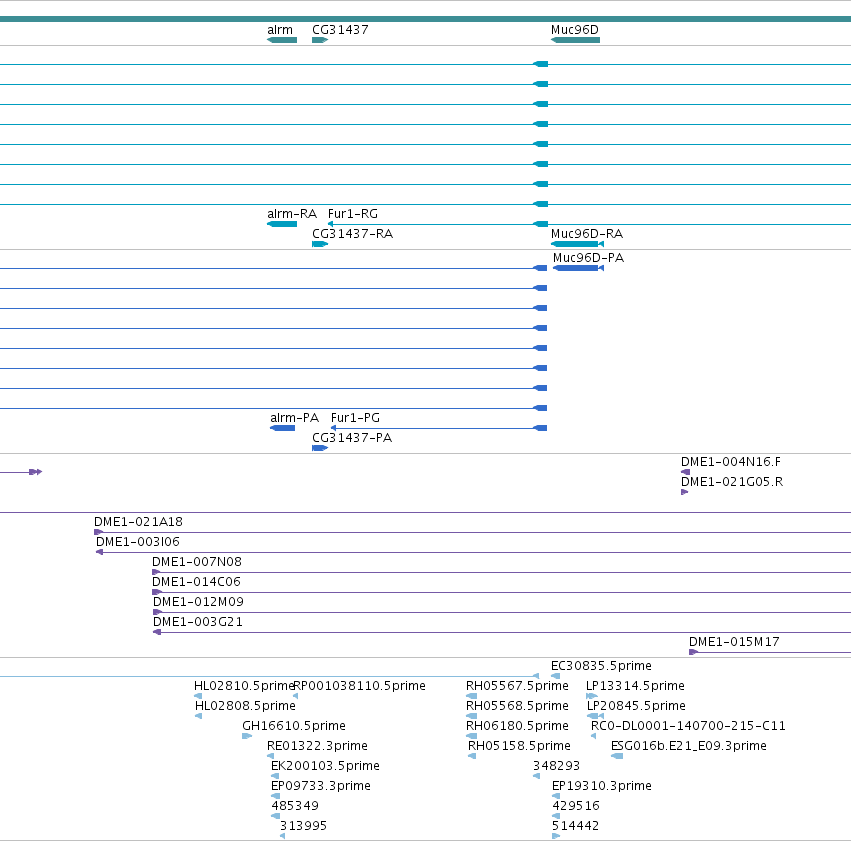The width and height of the screenshot is (851, 841).
Task: Click the alrm-PA protein feature
Action: pos(282,428)
